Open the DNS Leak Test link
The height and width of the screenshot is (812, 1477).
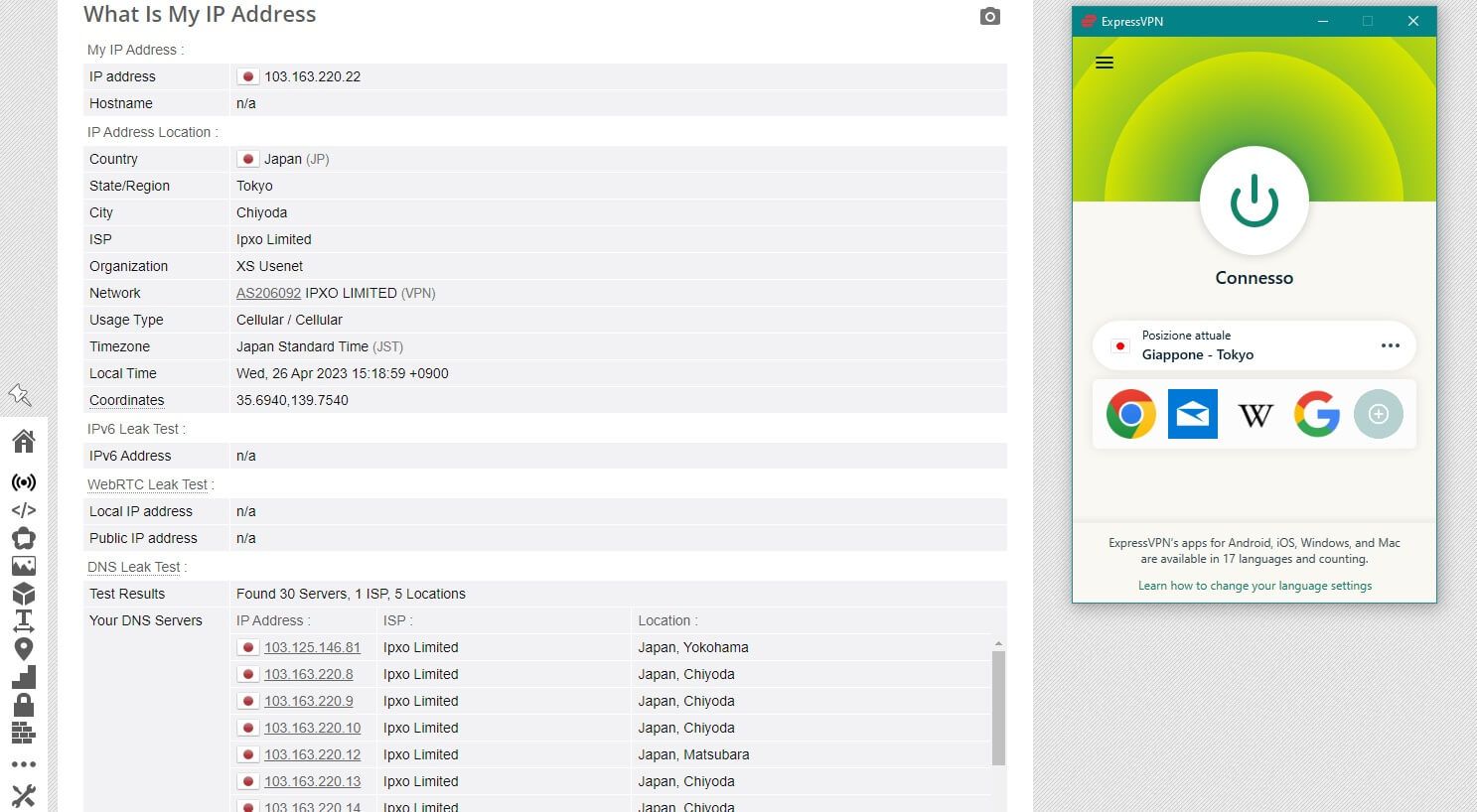tap(134, 567)
